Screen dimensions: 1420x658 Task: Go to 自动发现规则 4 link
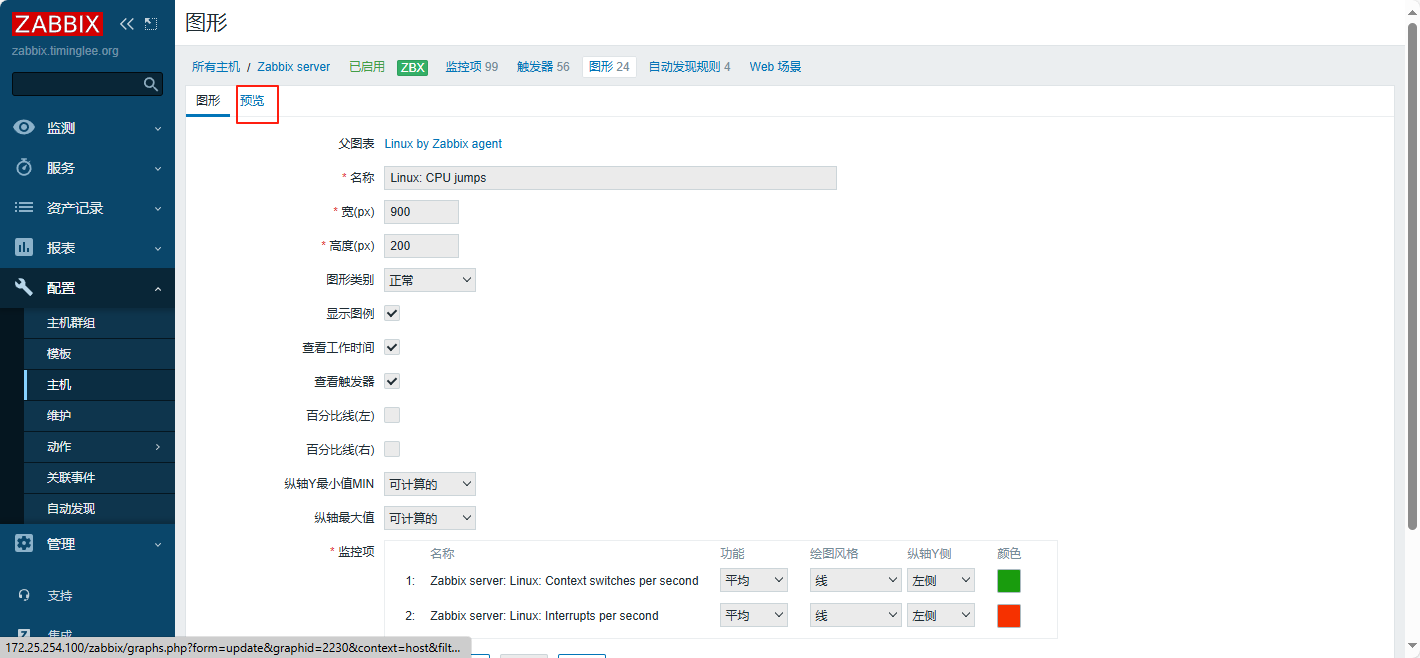689,67
